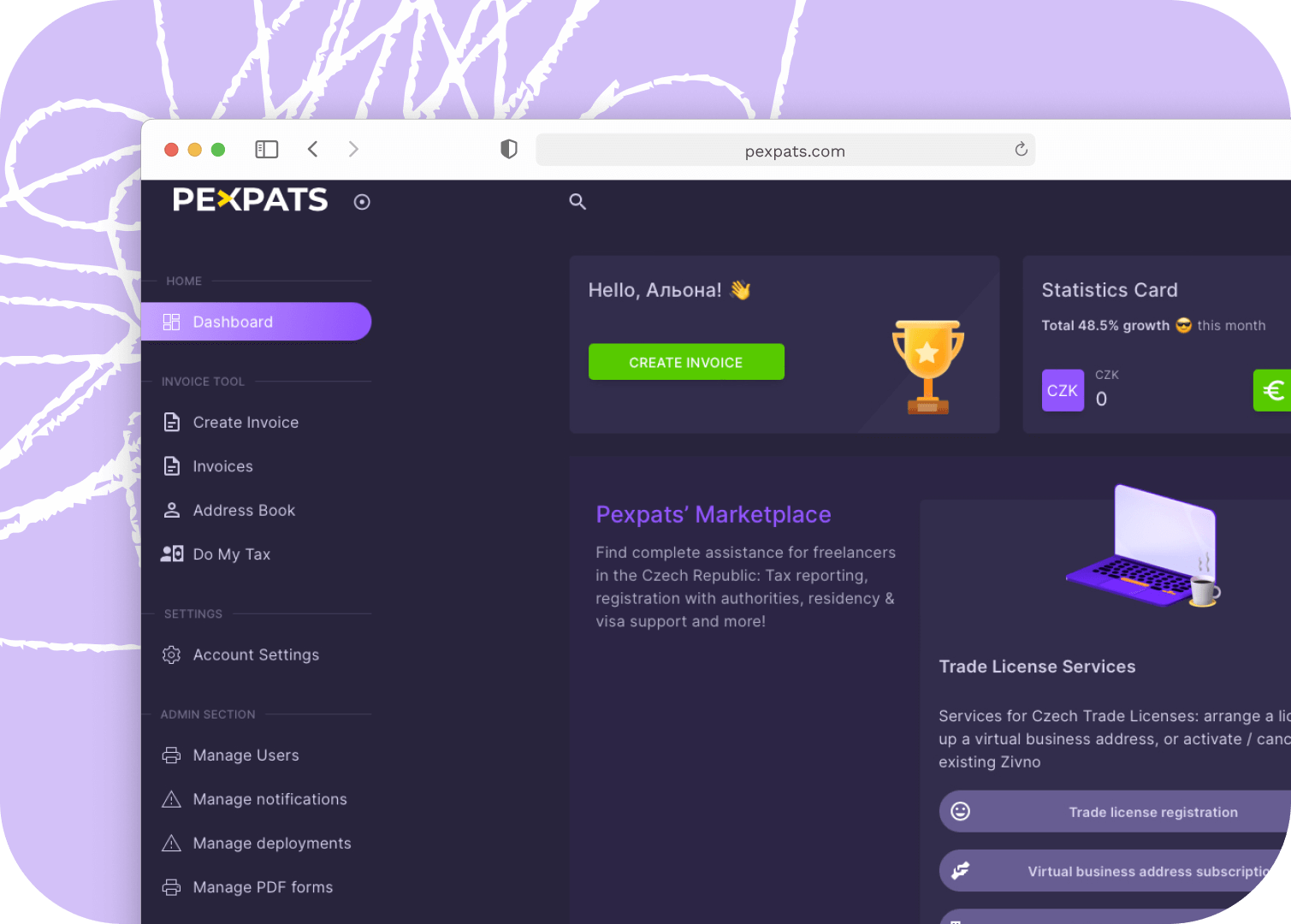Click the Manage notifications warning icon

point(172,799)
